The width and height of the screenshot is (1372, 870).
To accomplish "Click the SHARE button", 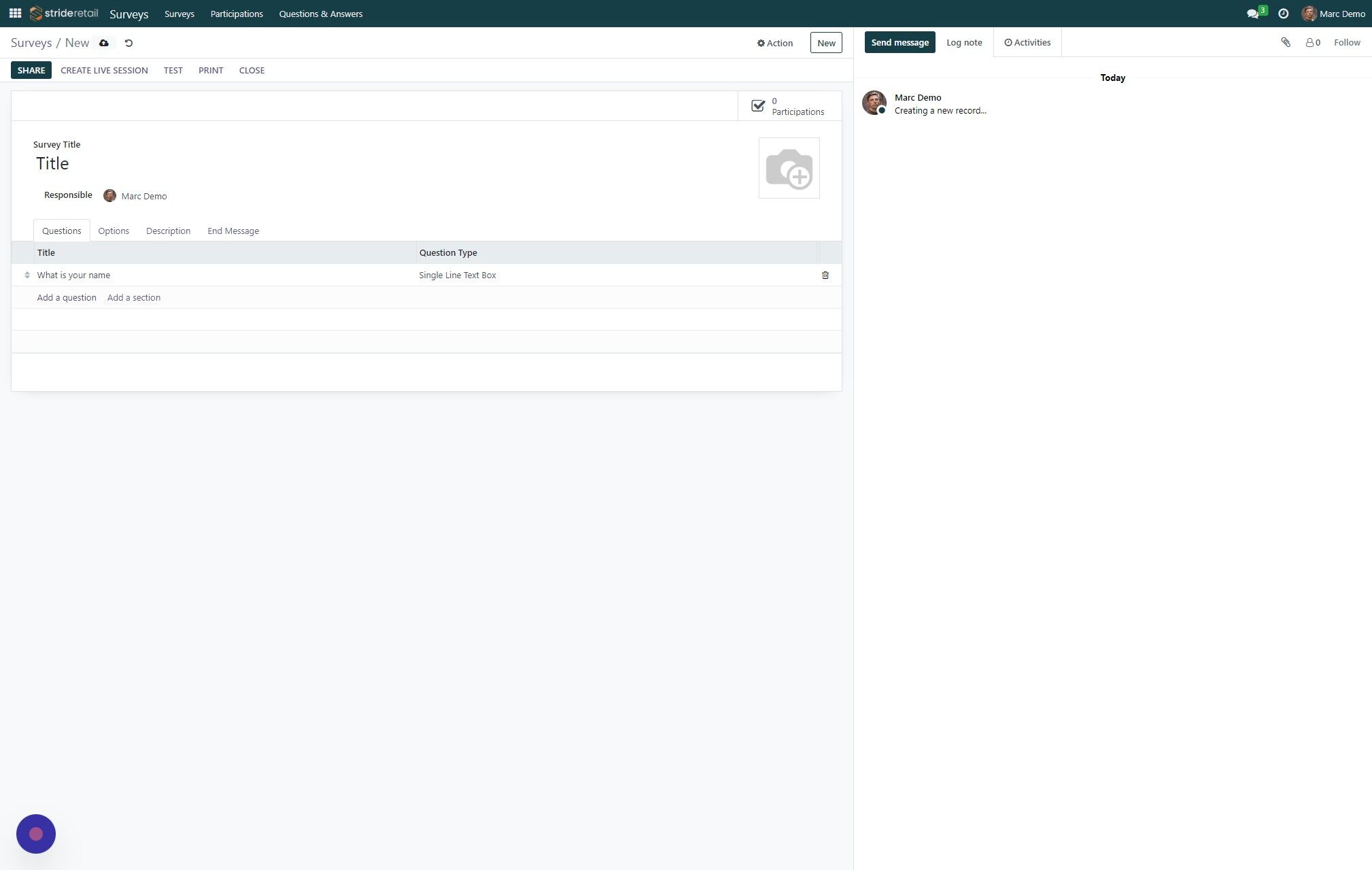I will [31, 70].
